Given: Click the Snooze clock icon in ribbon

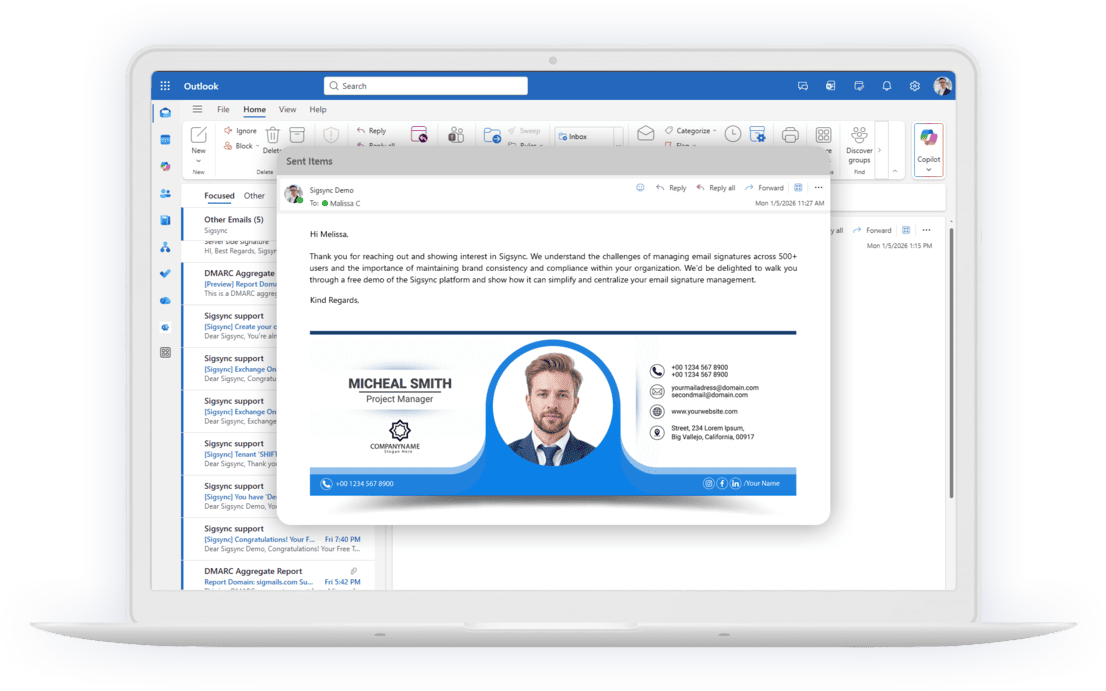Looking at the screenshot, I should 733,134.
